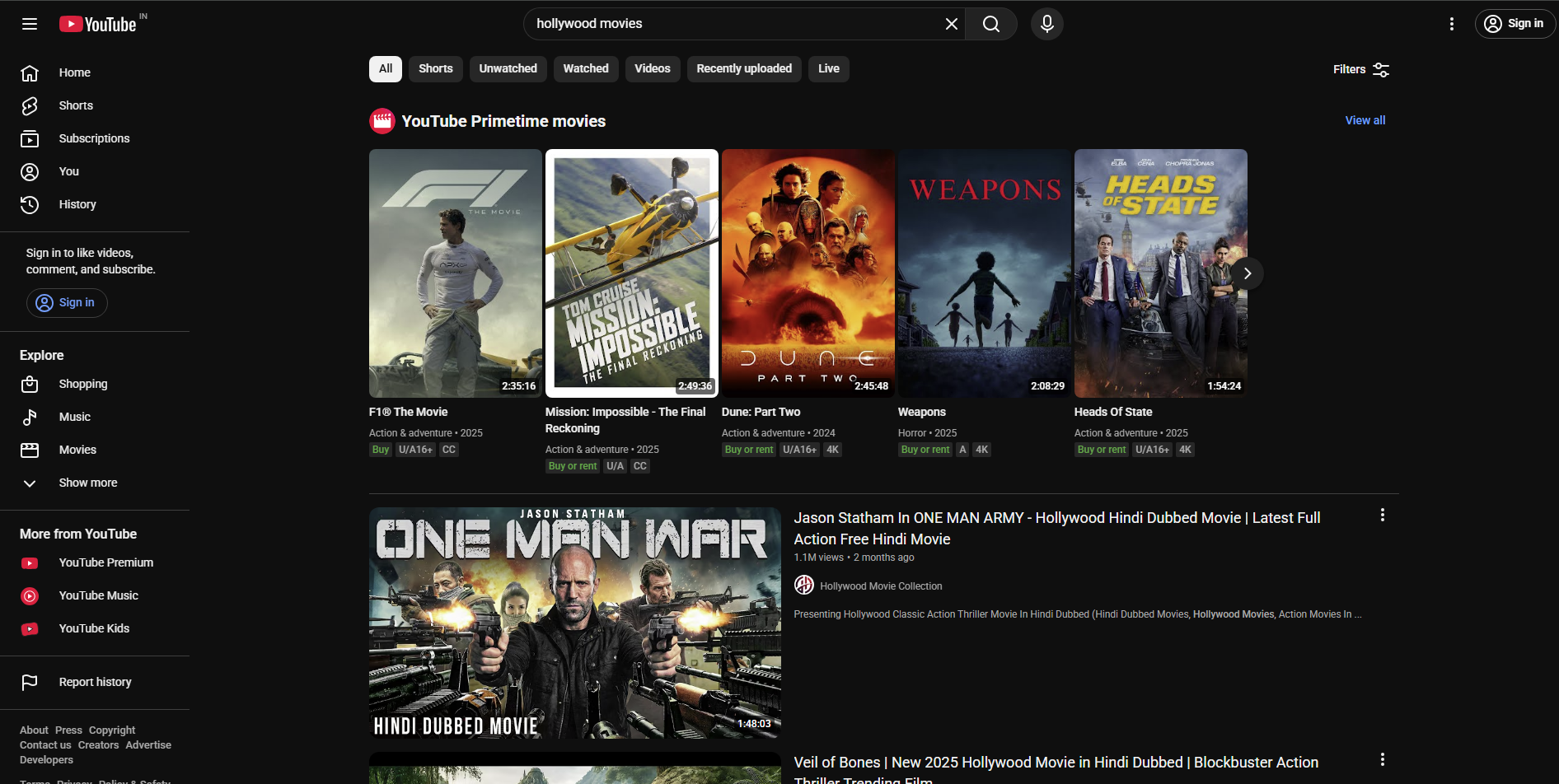Open options menu on the Jason Statham video
The image size is (1559, 784).
pyautogui.click(x=1383, y=514)
